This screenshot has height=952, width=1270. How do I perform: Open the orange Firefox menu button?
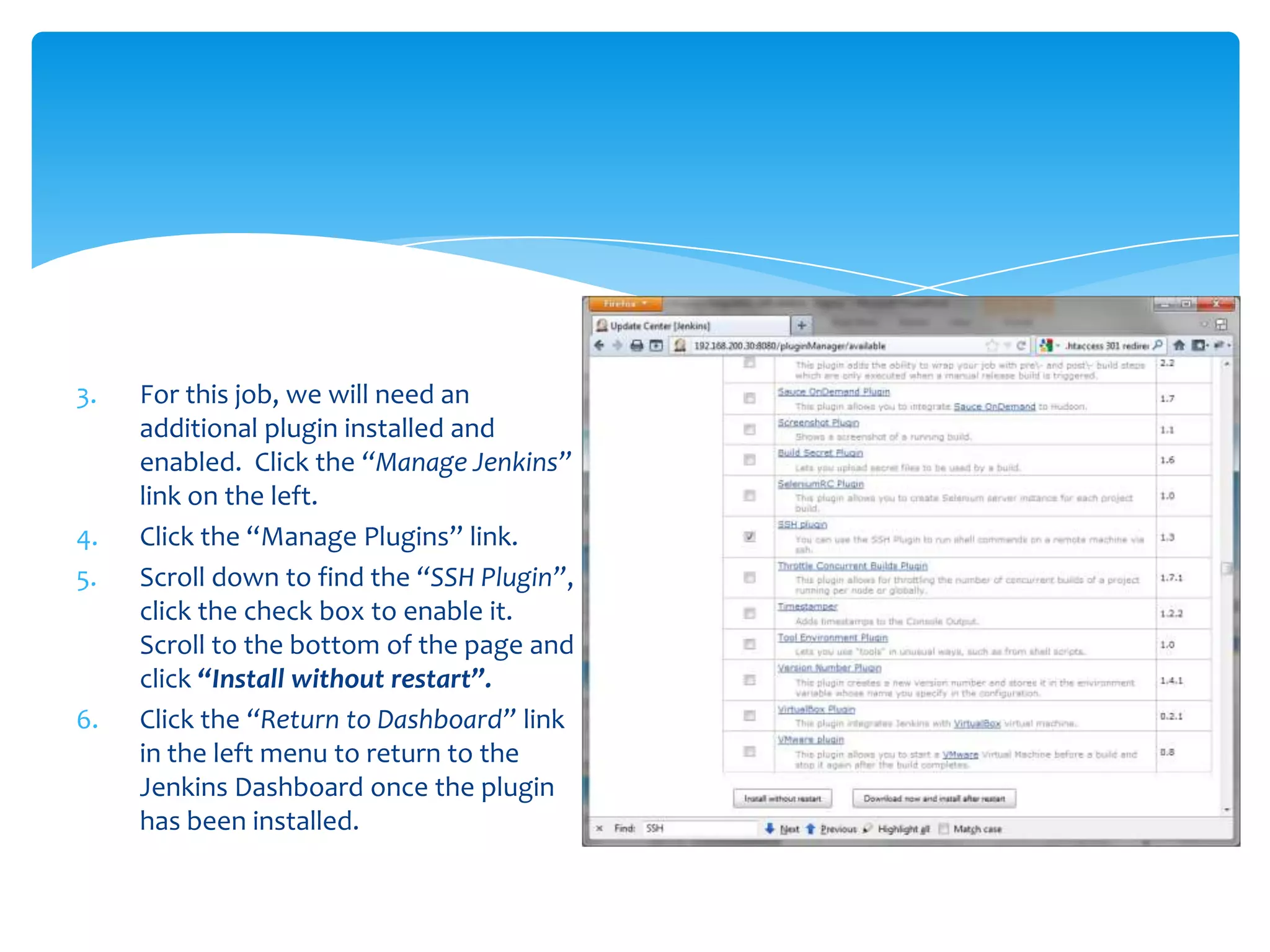(624, 304)
